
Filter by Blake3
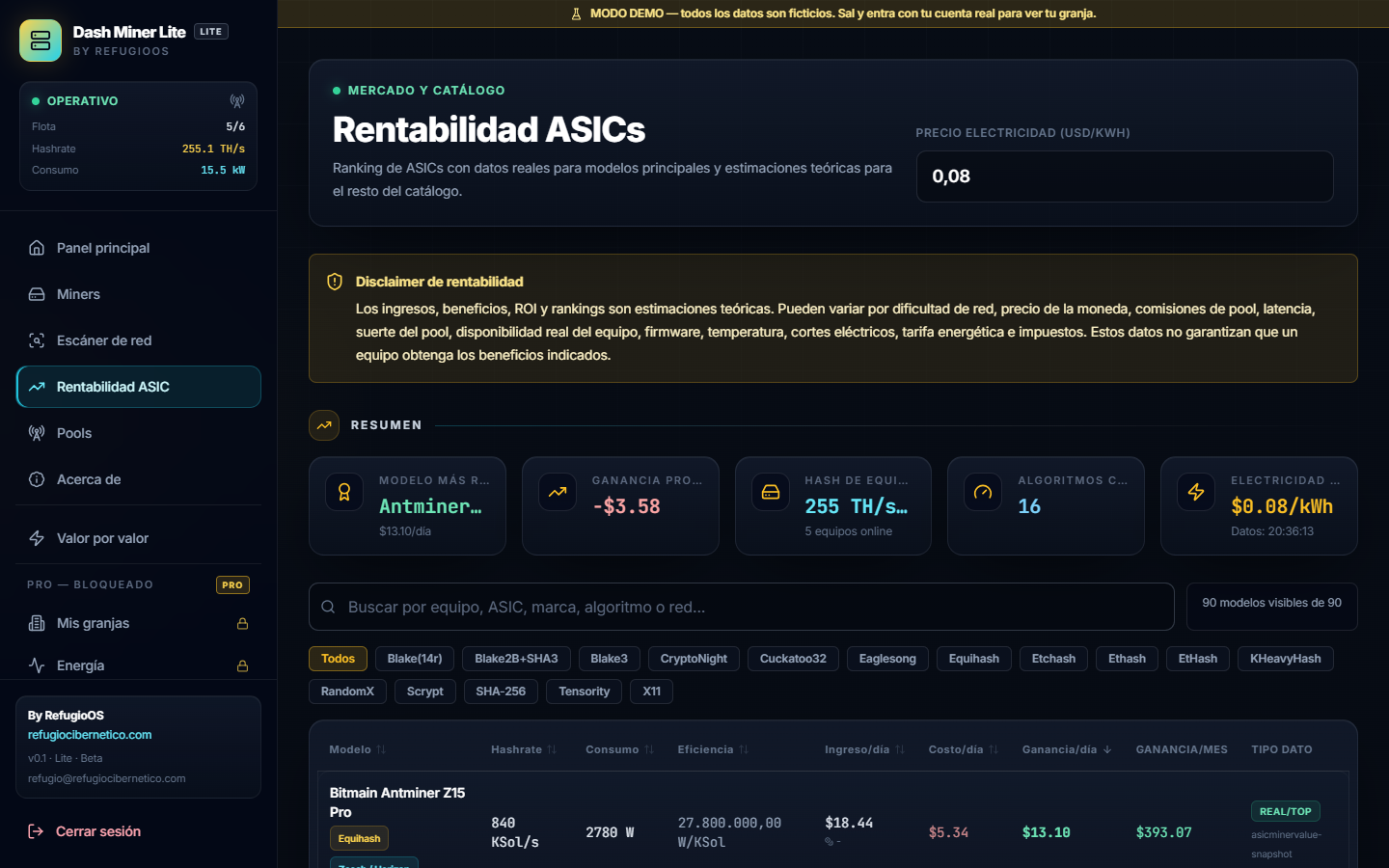point(610,659)
